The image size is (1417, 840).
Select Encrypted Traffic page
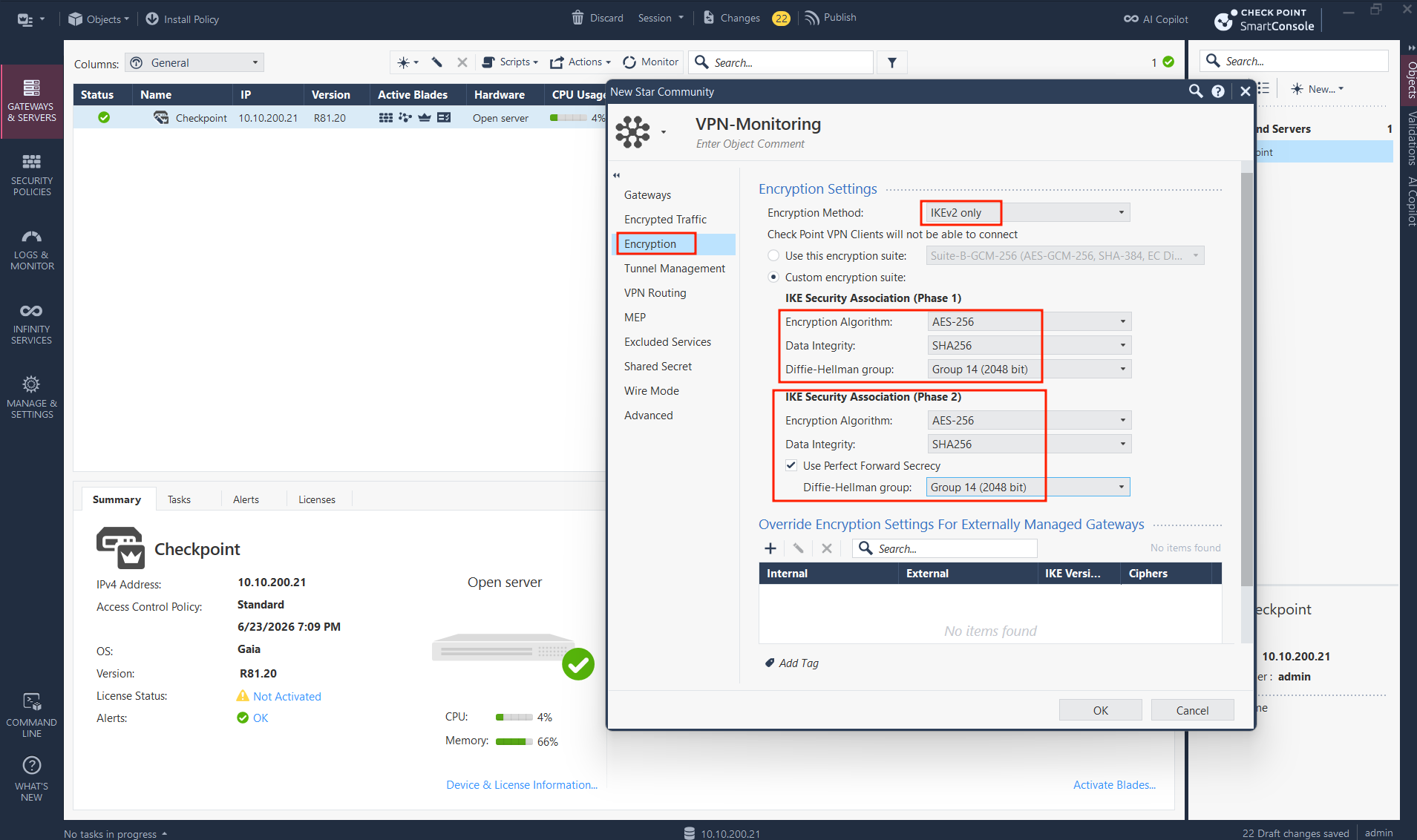point(665,220)
